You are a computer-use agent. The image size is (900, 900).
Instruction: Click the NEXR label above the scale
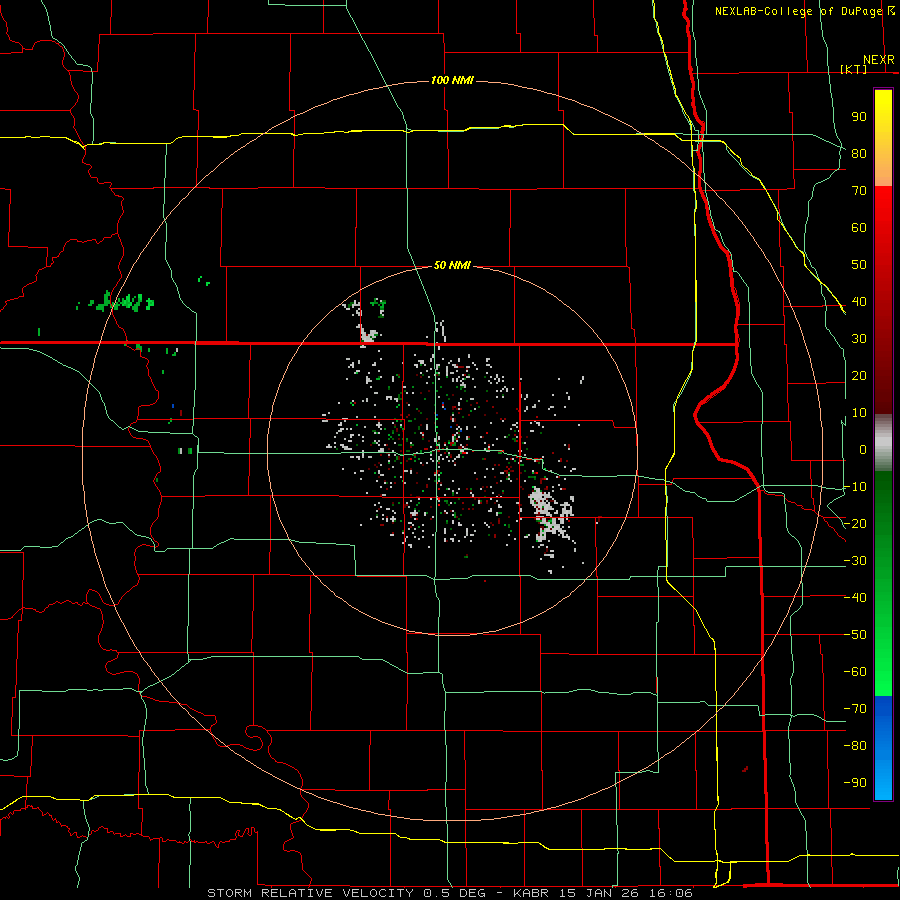[x=879, y=60]
